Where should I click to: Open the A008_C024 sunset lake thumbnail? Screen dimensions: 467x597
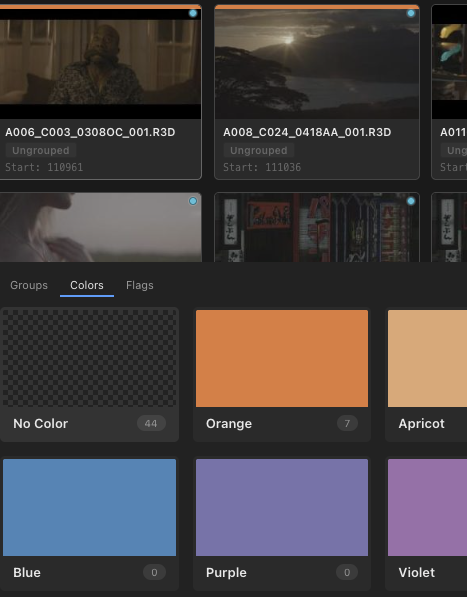317,64
